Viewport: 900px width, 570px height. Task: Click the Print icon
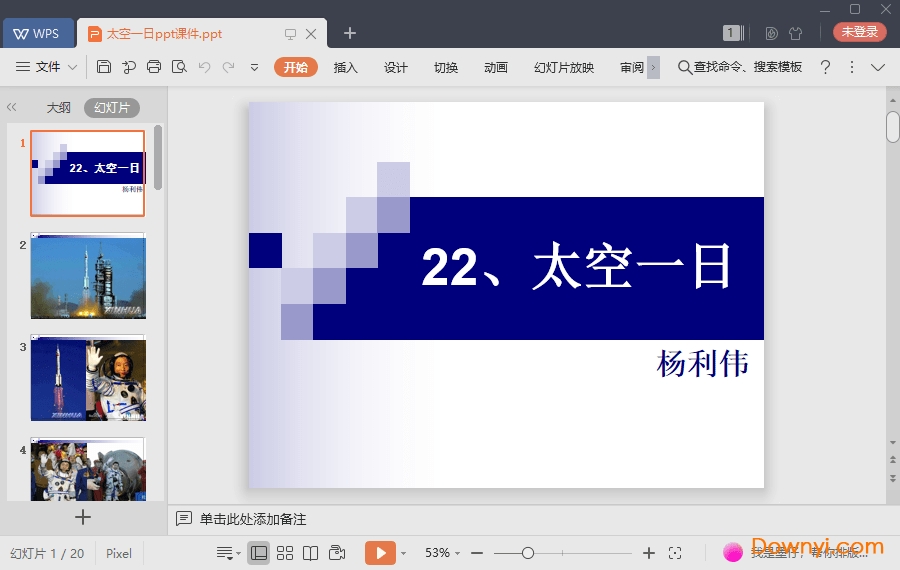(x=154, y=67)
